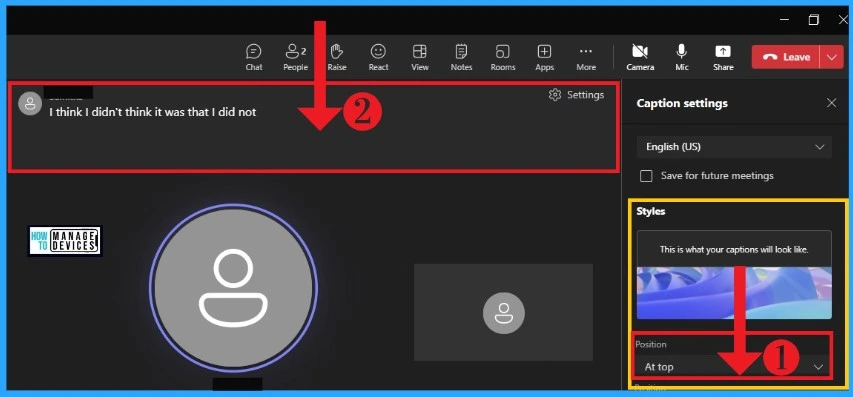The image size is (853, 397).
Task: Open the More actions menu
Action: [586, 58]
